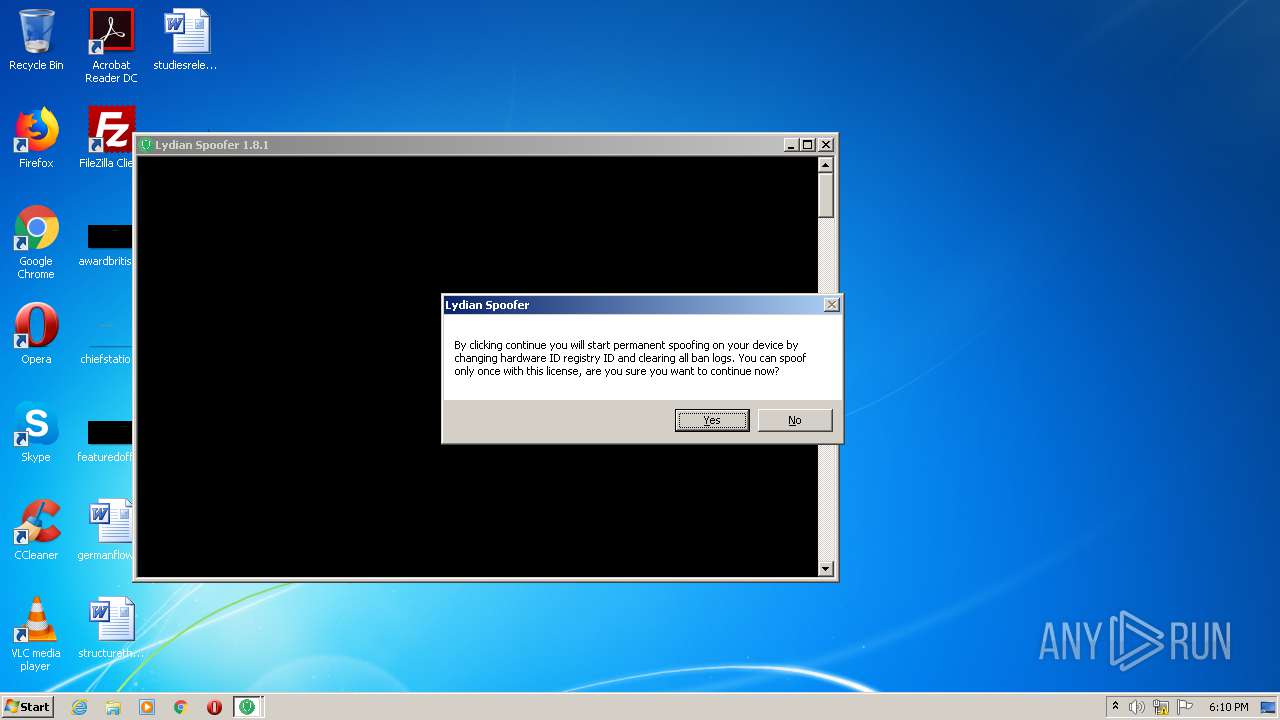Open the network tray icon
The height and width of the screenshot is (720, 1280).
point(1161,707)
